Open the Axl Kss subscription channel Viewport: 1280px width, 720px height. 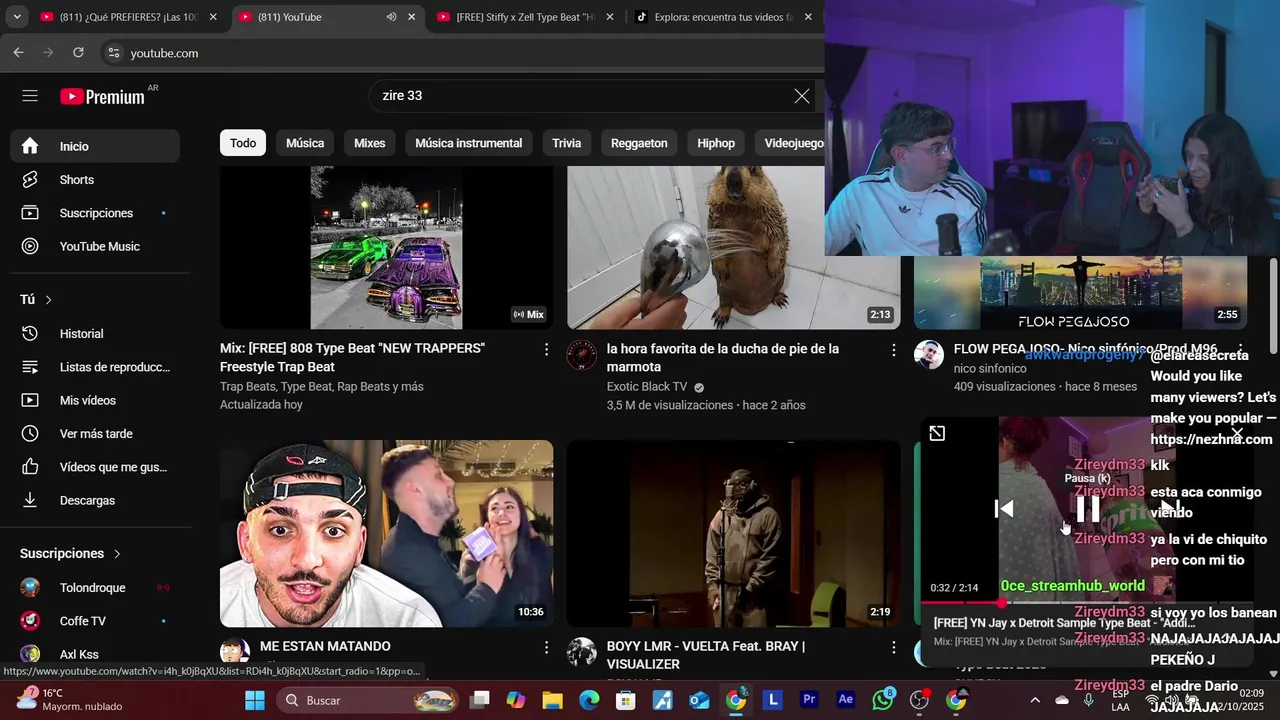pos(96,654)
